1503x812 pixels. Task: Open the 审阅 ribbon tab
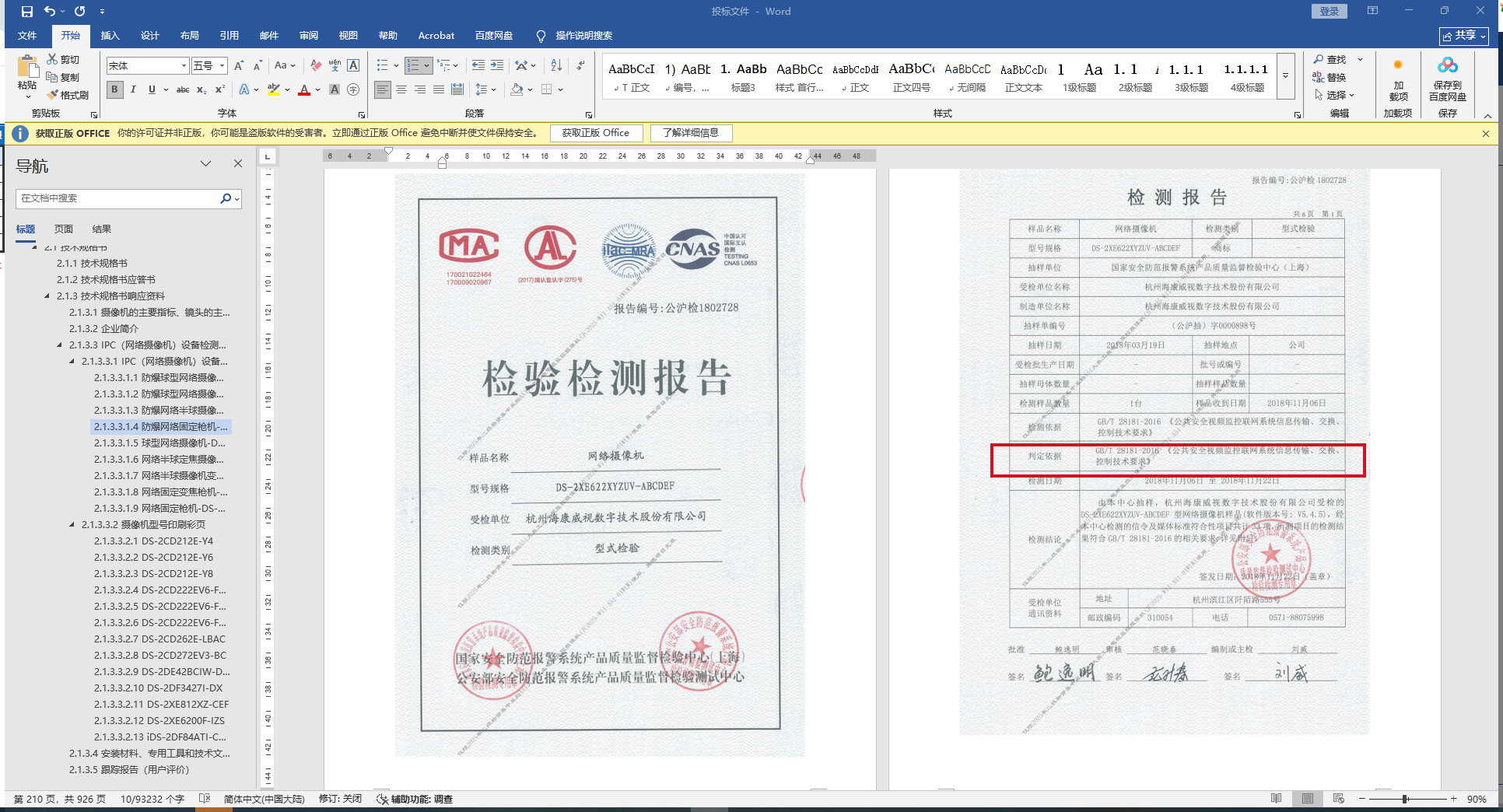309,36
